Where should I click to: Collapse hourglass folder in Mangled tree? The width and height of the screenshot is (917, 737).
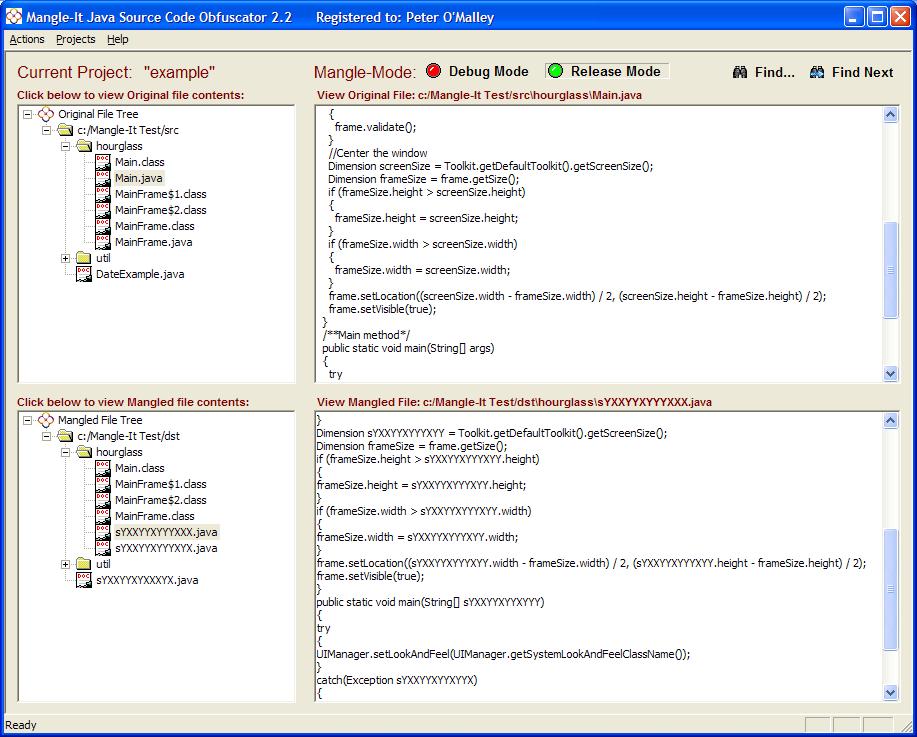[x=66, y=452]
